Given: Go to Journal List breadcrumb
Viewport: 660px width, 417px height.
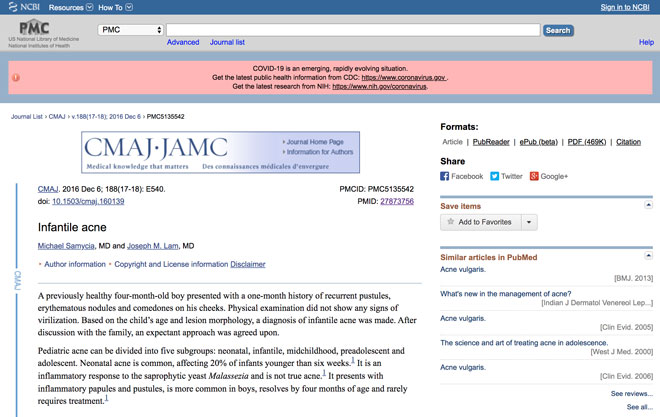Looking at the screenshot, I should point(27,117).
